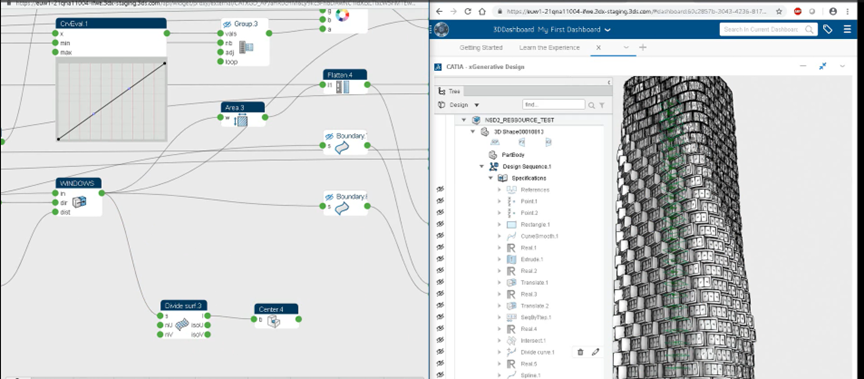Click the search magnifier beside find field
This screenshot has height=379, width=864.
coord(591,105)
